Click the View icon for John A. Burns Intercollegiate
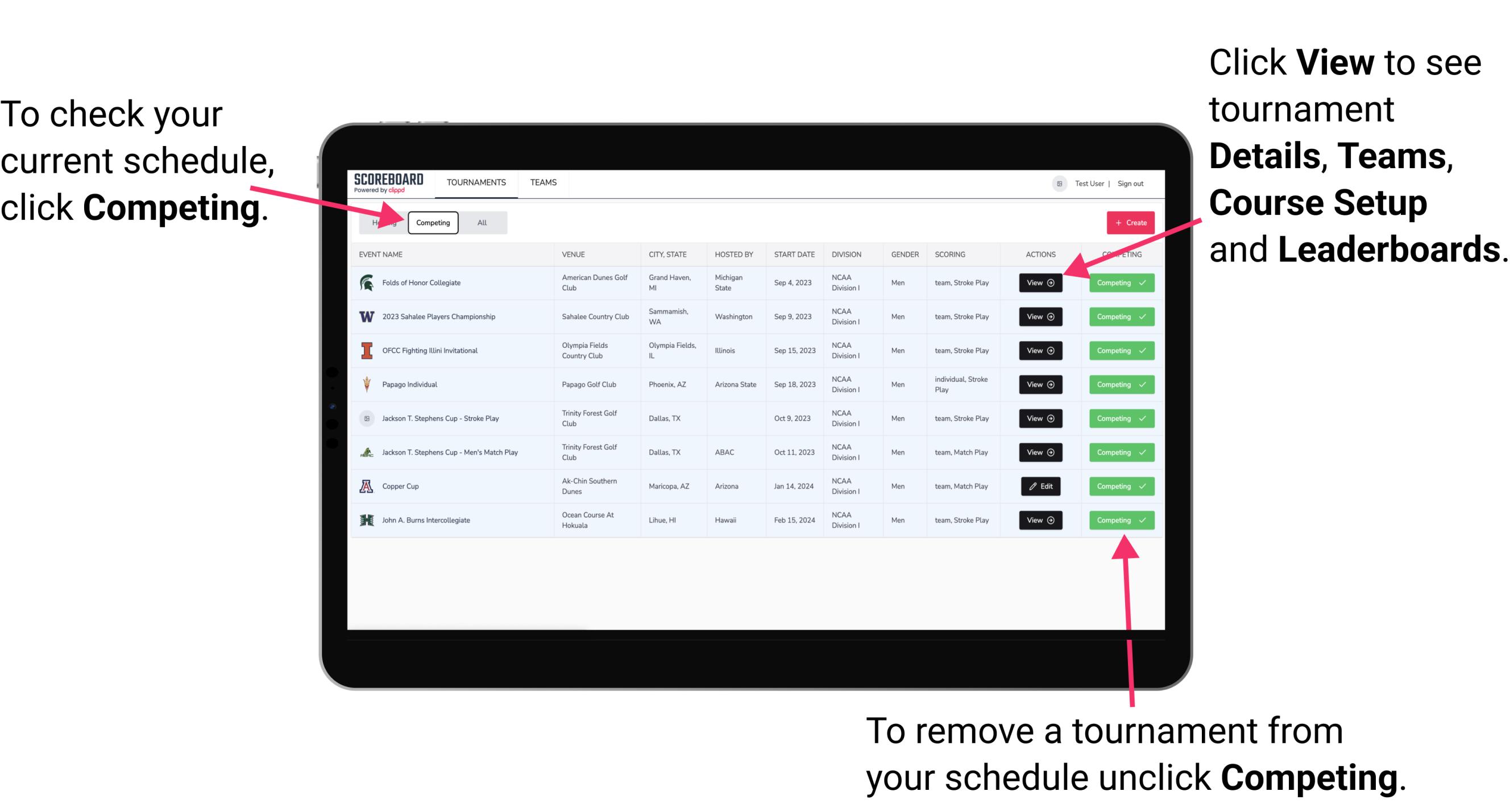1510x812 pixels. pyautogui.click(x=1040, y=520)
